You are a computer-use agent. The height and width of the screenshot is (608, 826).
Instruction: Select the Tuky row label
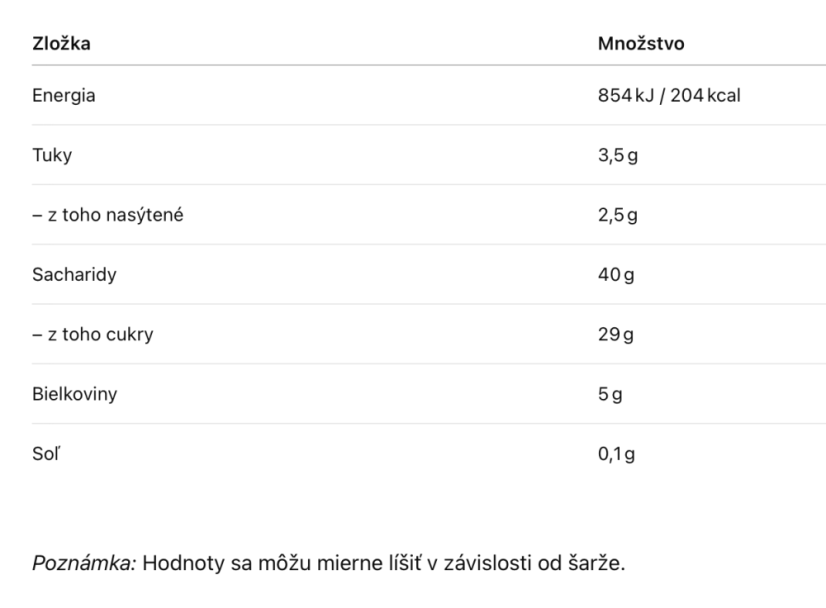(52, 155)
